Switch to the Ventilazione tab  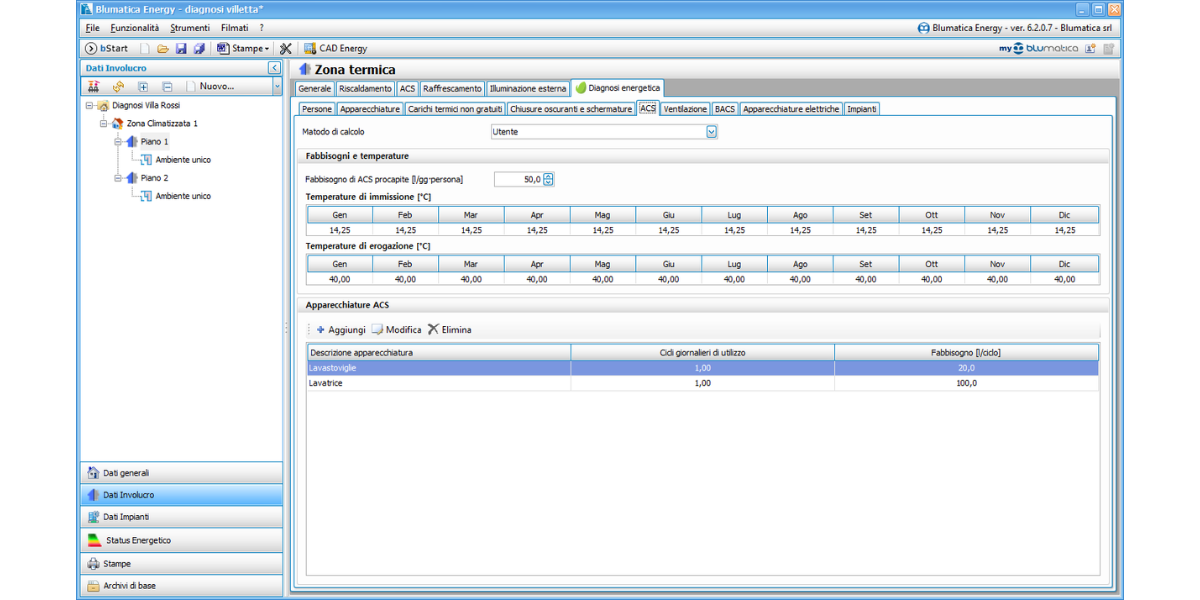(x=685, y=109)
